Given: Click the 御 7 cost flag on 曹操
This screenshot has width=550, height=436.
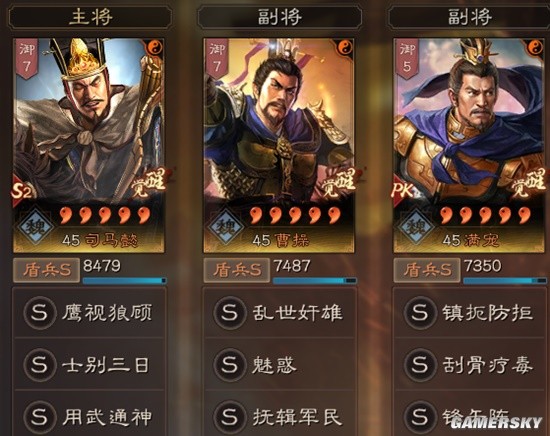Looking at the screenshot, I should click(217, 58).
